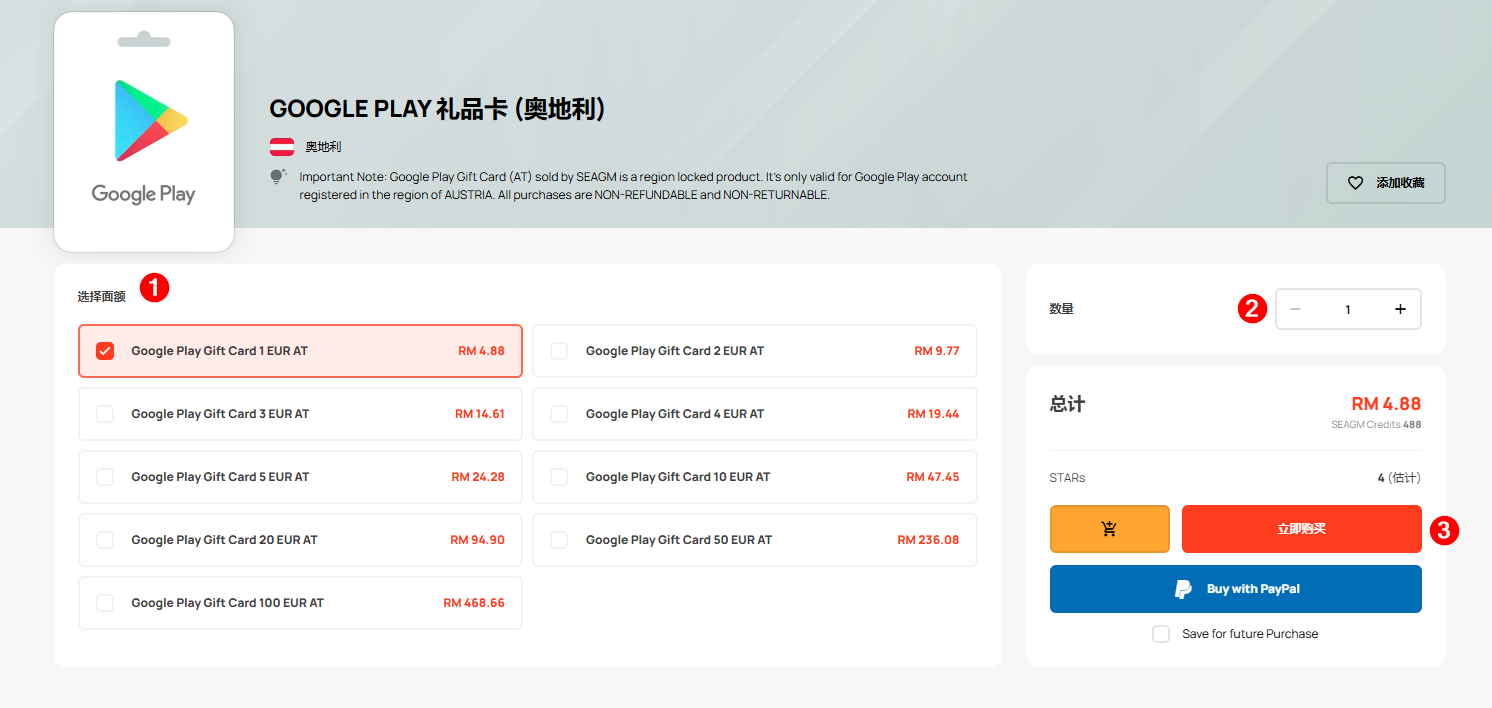Click the Save for future Purchase label
The image size is (1492, 708).
click(x=1250, y=634)
